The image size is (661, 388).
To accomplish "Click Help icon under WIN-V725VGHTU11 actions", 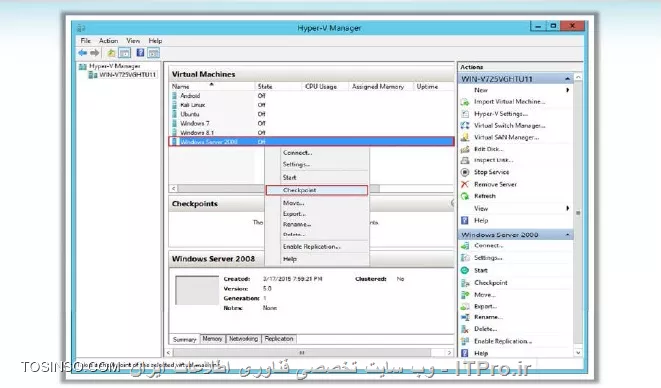I will click(x=465, y=221).
